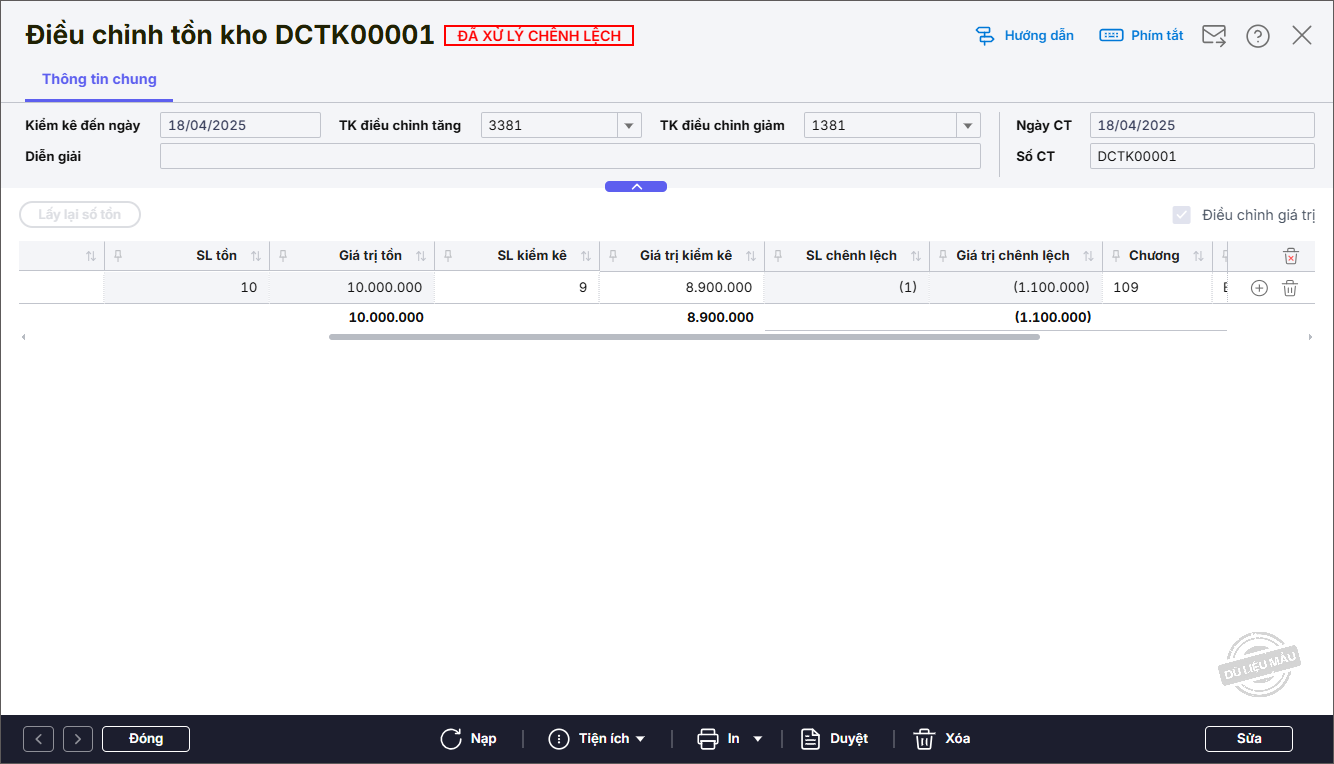This screenshot has height=764, width=1334.
Task: Click the table's horizontal scrollbar thumb
Action: pos(684,337)
